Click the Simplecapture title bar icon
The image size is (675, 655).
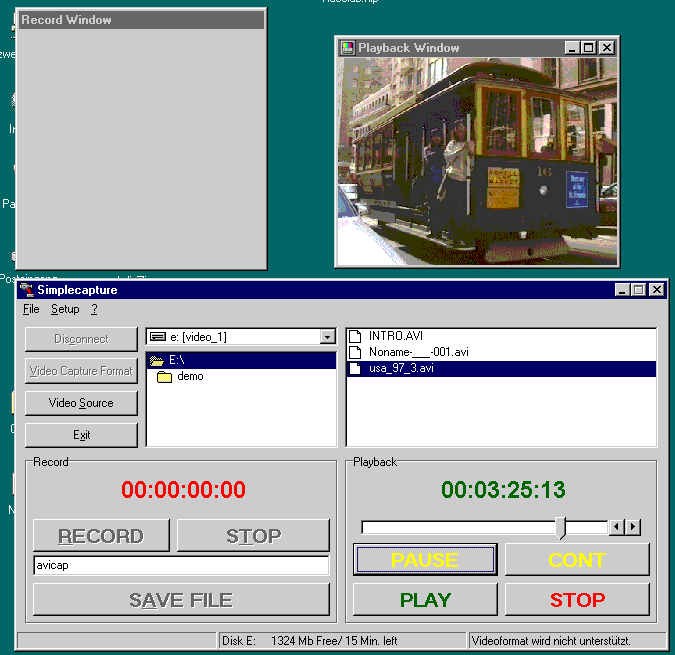coord(27,290)
